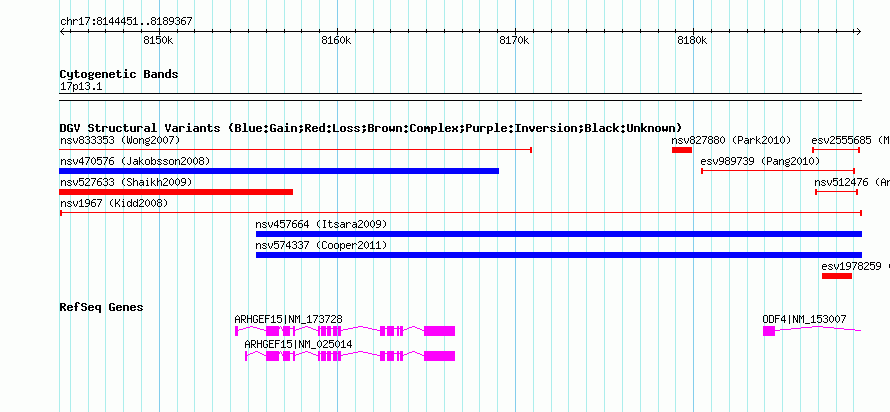Screen dimensions: 890x412
Task: Select the thick red nsv527633 loss bar
Action: pos(176,192)
